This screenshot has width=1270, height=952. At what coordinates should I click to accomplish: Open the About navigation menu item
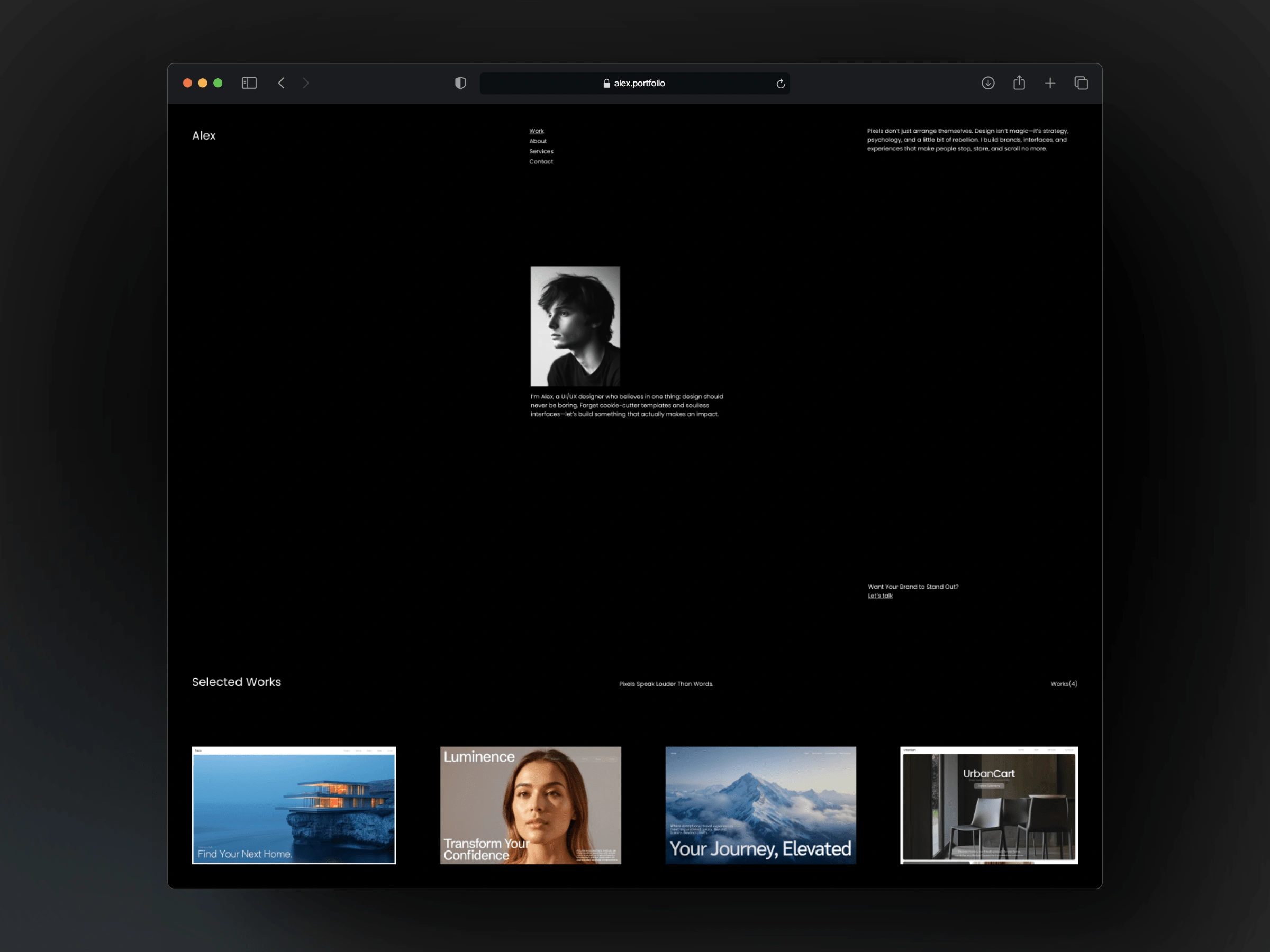tap(538, 140)
